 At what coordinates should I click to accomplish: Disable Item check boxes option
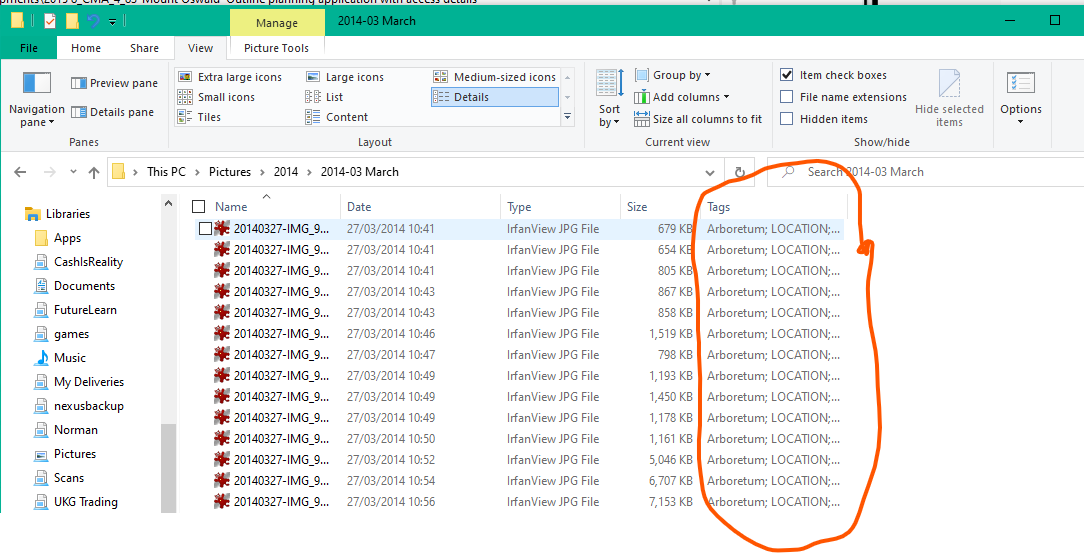tap(787, 75)
